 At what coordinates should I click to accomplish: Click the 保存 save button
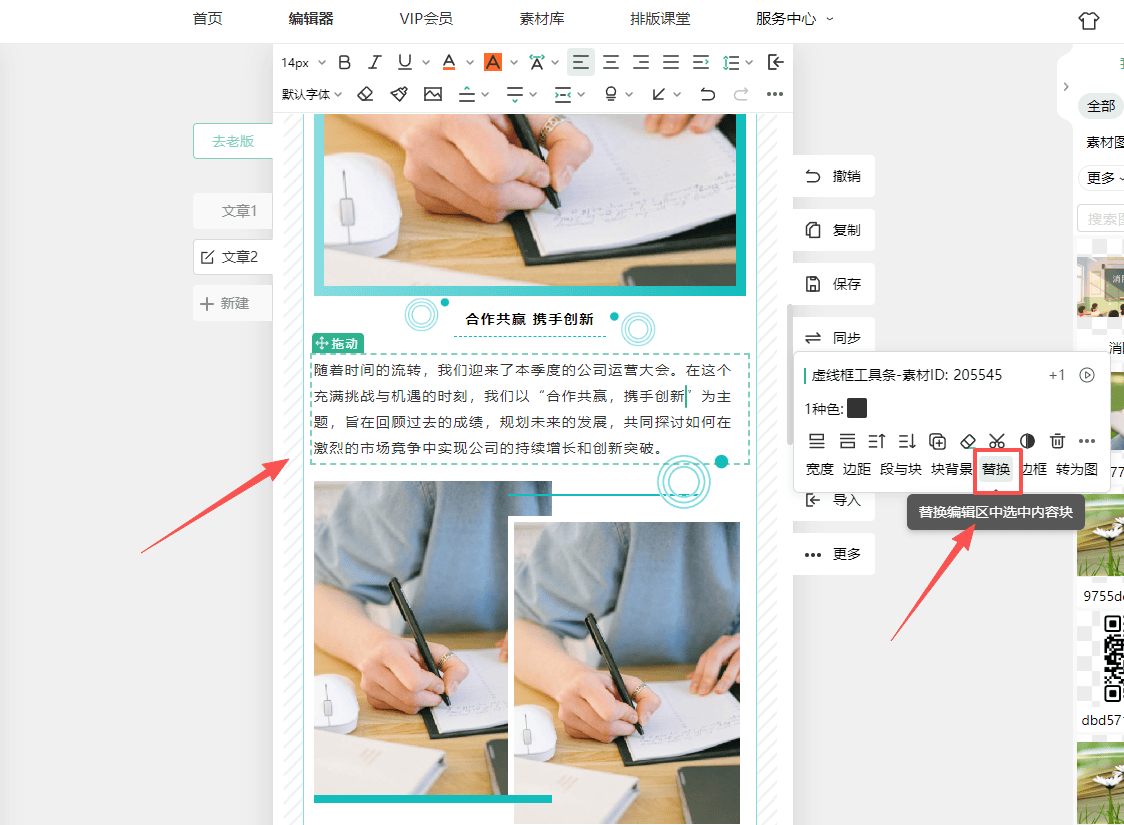834,284
